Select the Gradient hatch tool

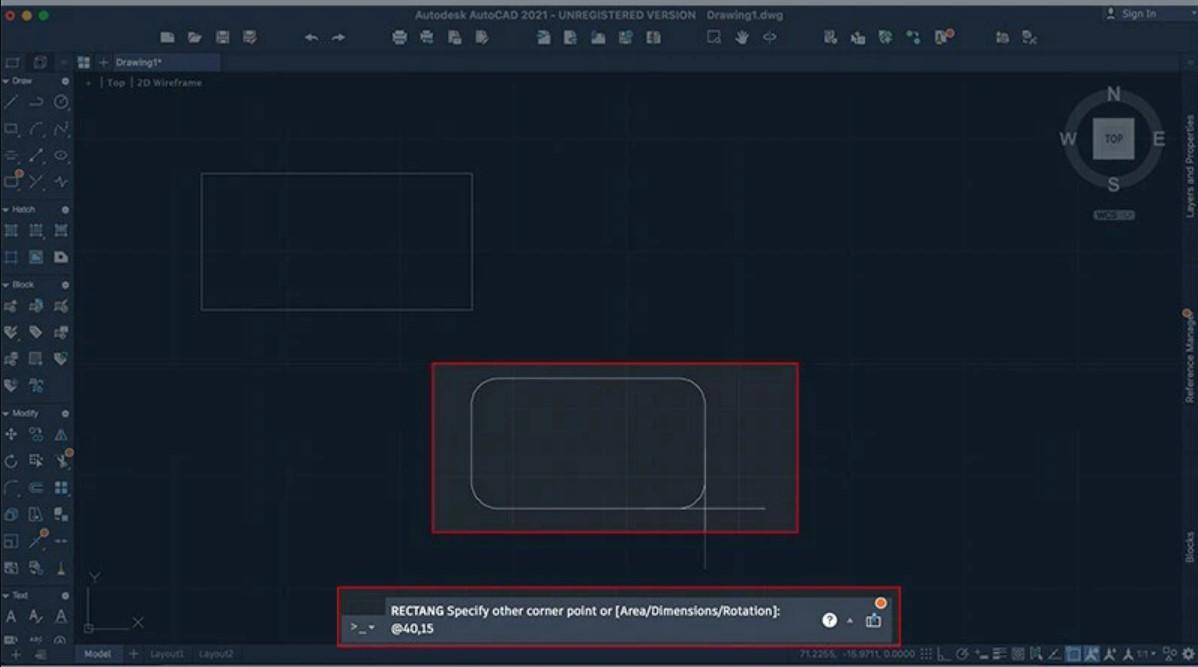(36, 231)
